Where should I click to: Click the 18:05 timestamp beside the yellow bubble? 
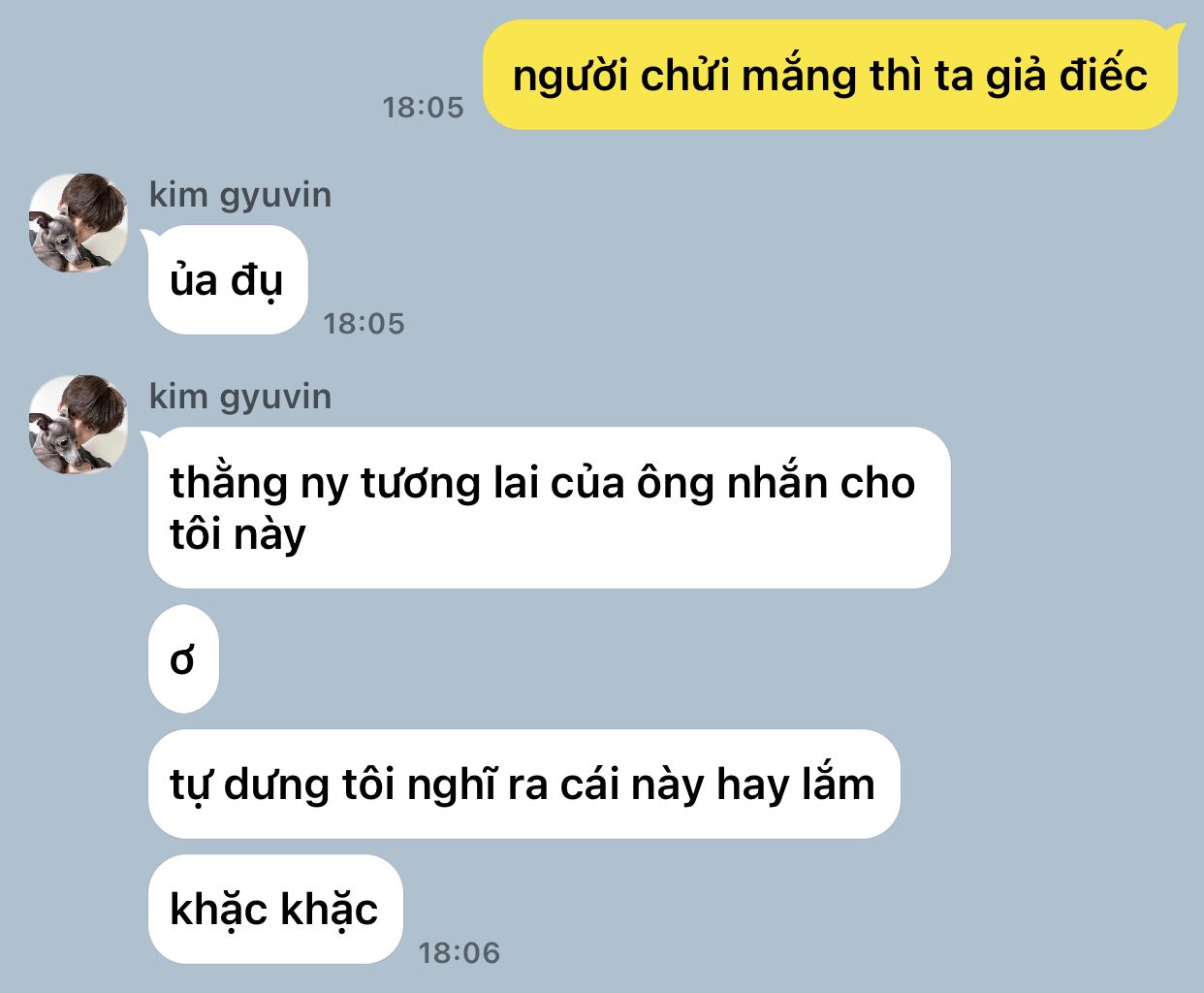pyautogui.click(x=423, y=107)
